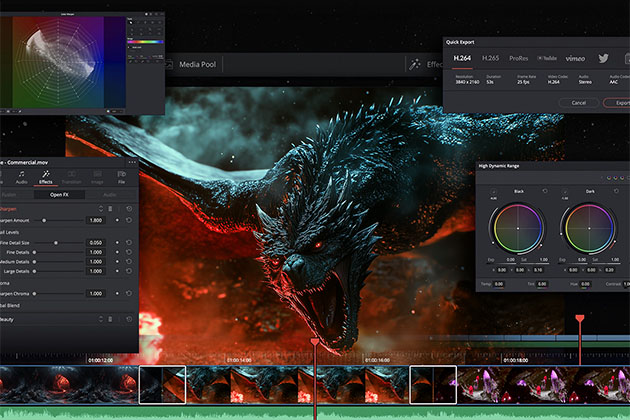Open the File tab in inspector
This screenshot has width=630, height=420.
pos(121,177)
